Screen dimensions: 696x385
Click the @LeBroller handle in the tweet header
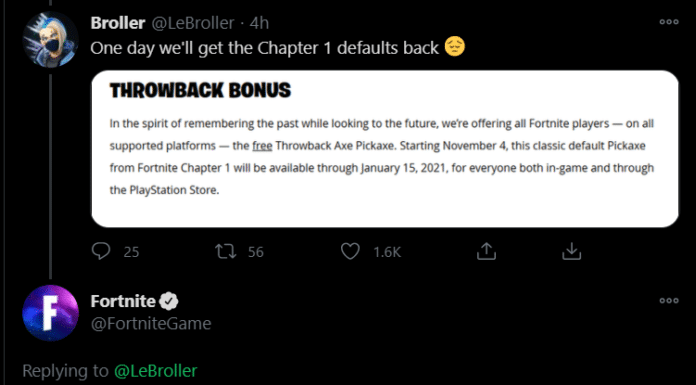(x=193, y=23)
